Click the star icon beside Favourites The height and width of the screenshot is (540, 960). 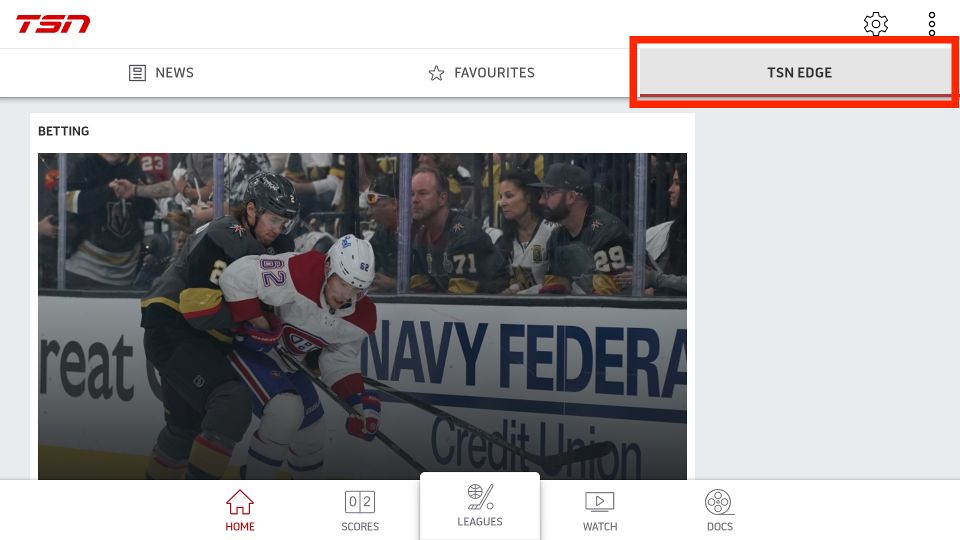click(x=436, y=73)
